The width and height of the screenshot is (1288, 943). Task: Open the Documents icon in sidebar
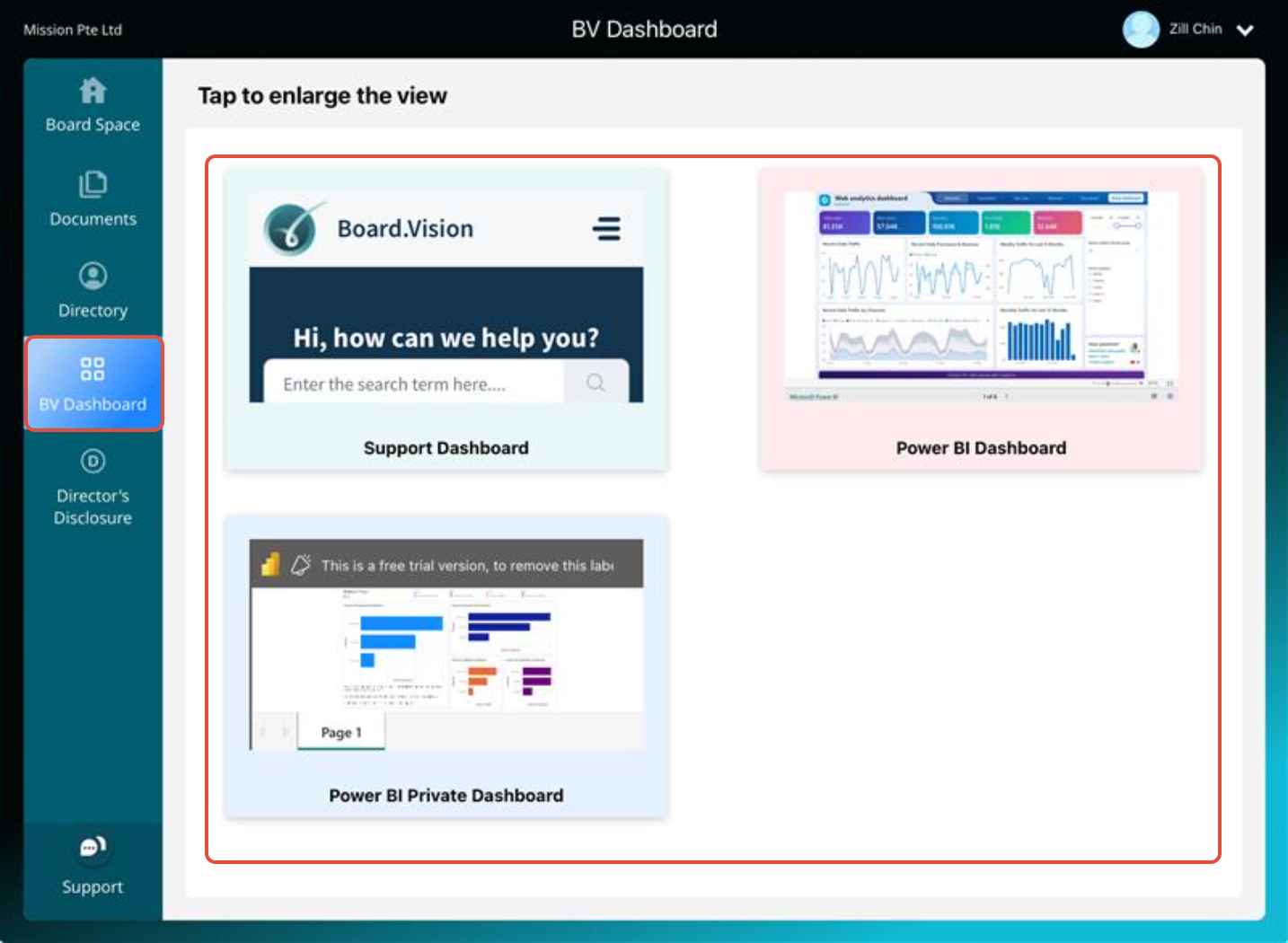[93, 184]
